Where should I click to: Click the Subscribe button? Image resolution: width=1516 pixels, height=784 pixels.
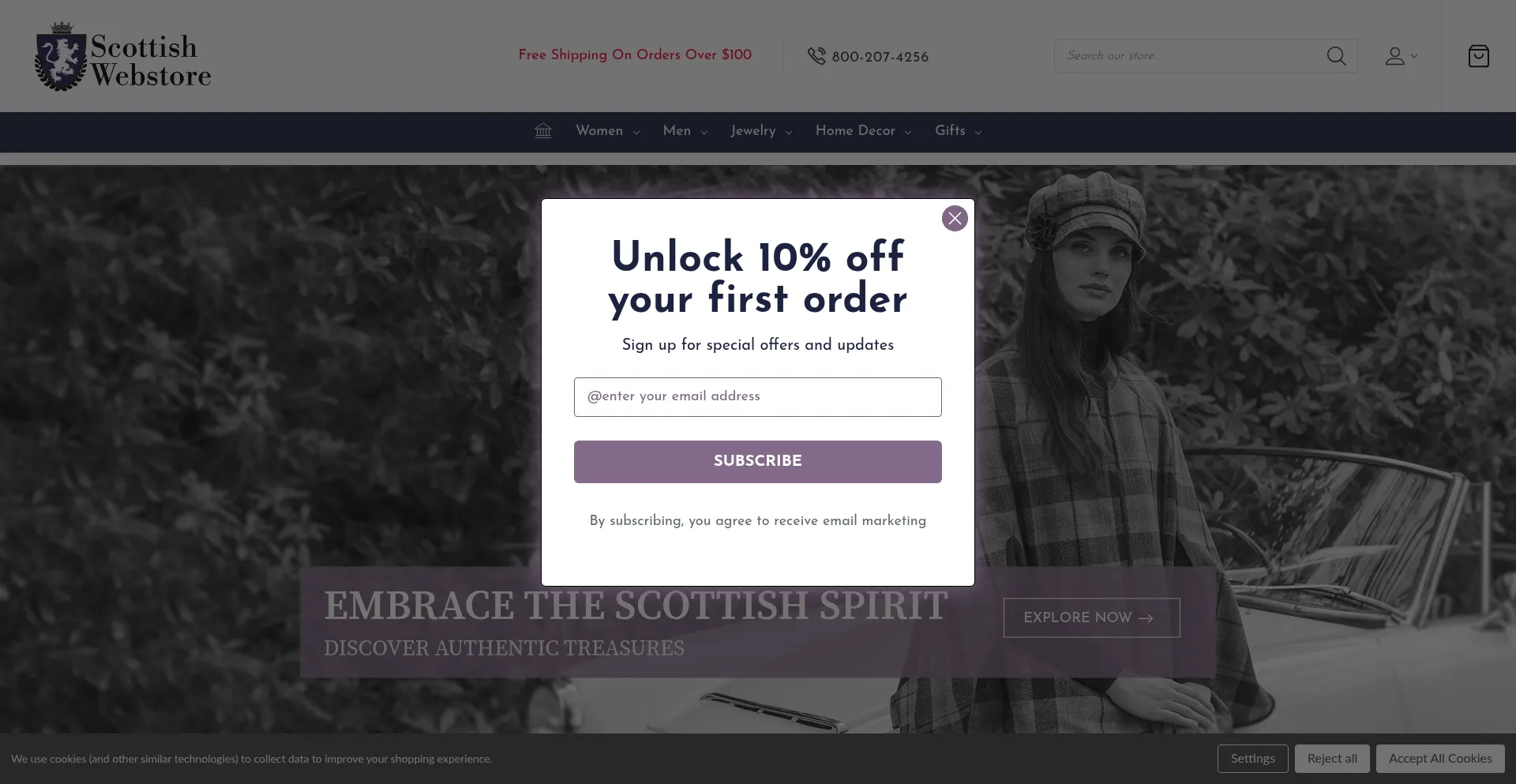click(x=757, y=462)
